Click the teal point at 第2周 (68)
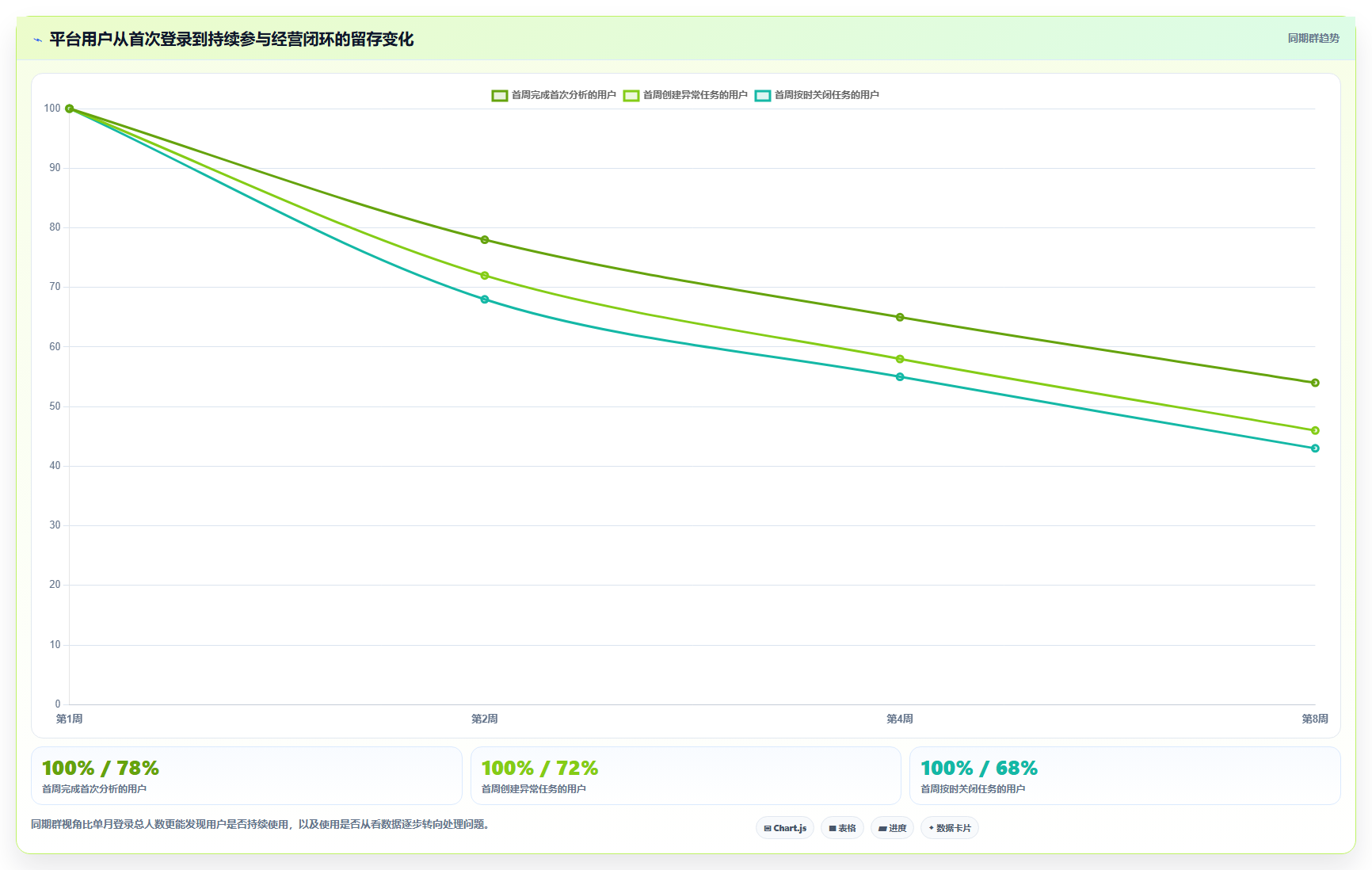1372x870 pixels. (x=485, y=299)
